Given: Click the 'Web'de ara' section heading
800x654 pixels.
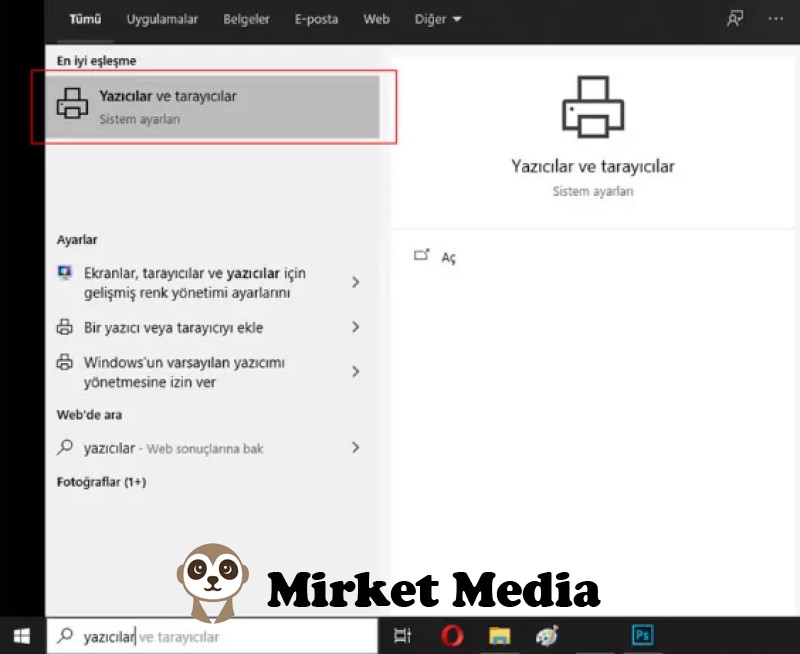Looking at the screenshot, I should click(89, 415).
